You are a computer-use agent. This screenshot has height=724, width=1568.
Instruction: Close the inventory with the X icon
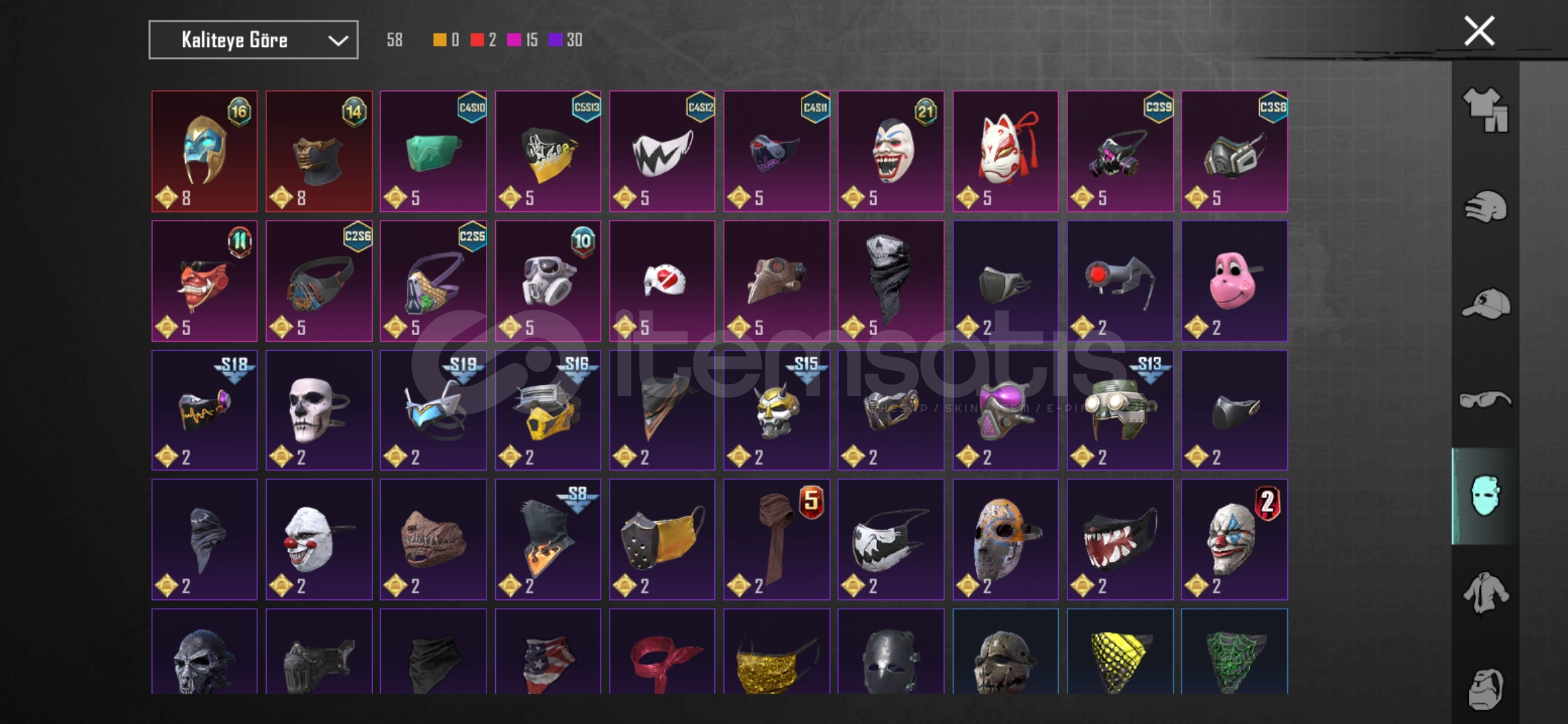1479,31
